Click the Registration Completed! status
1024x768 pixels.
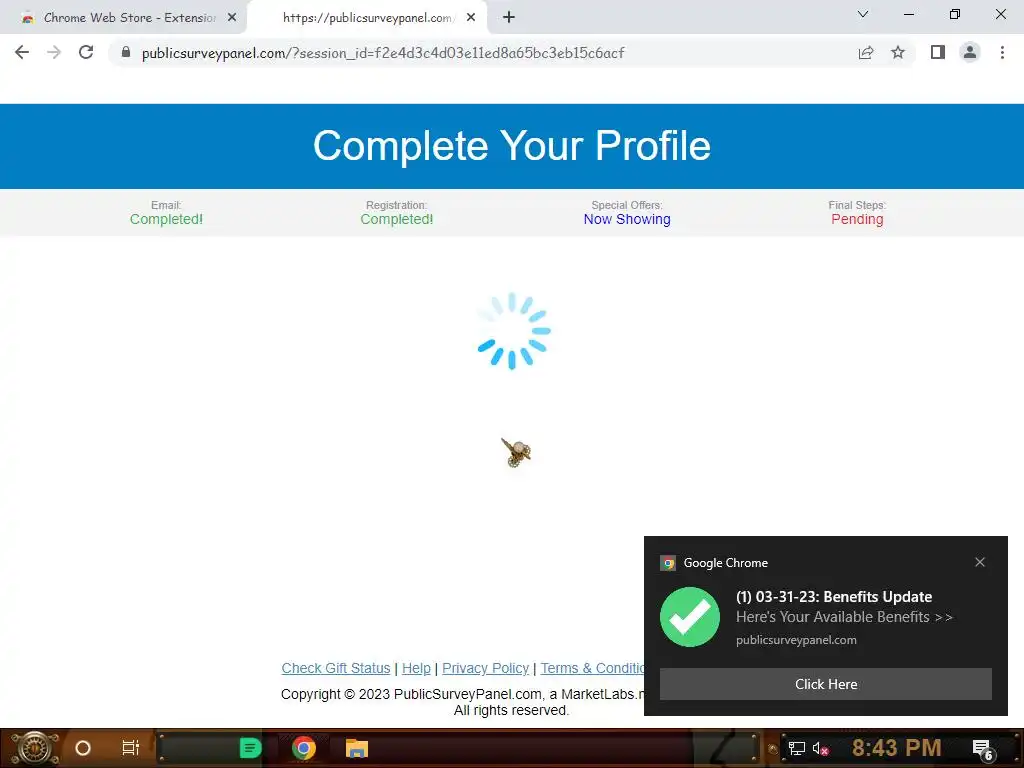(x=396, y=213)
